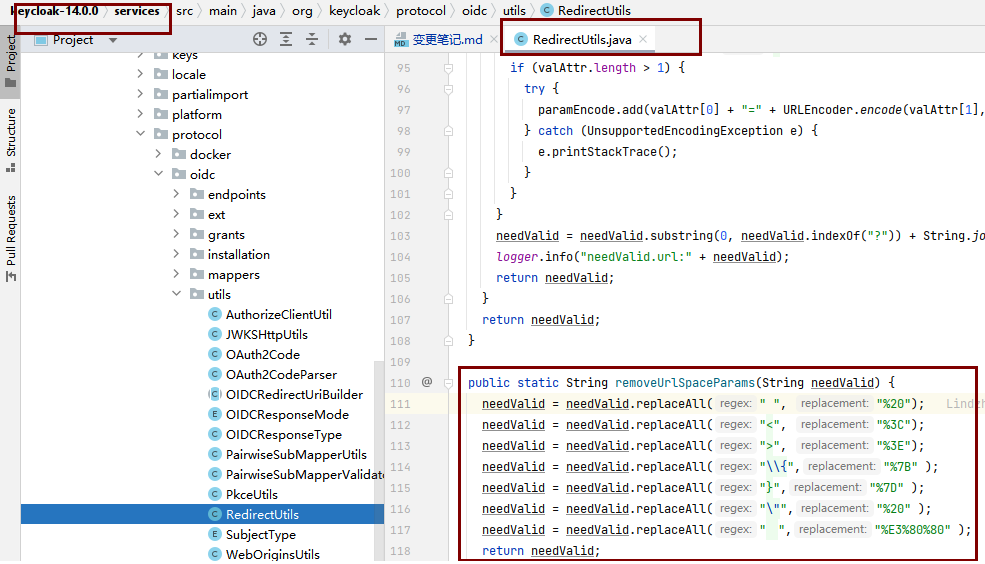This screenshot has height=564, width=985.
Task: Select the PairwiseSubMapperUtils class icon
Action: (215, 454)
